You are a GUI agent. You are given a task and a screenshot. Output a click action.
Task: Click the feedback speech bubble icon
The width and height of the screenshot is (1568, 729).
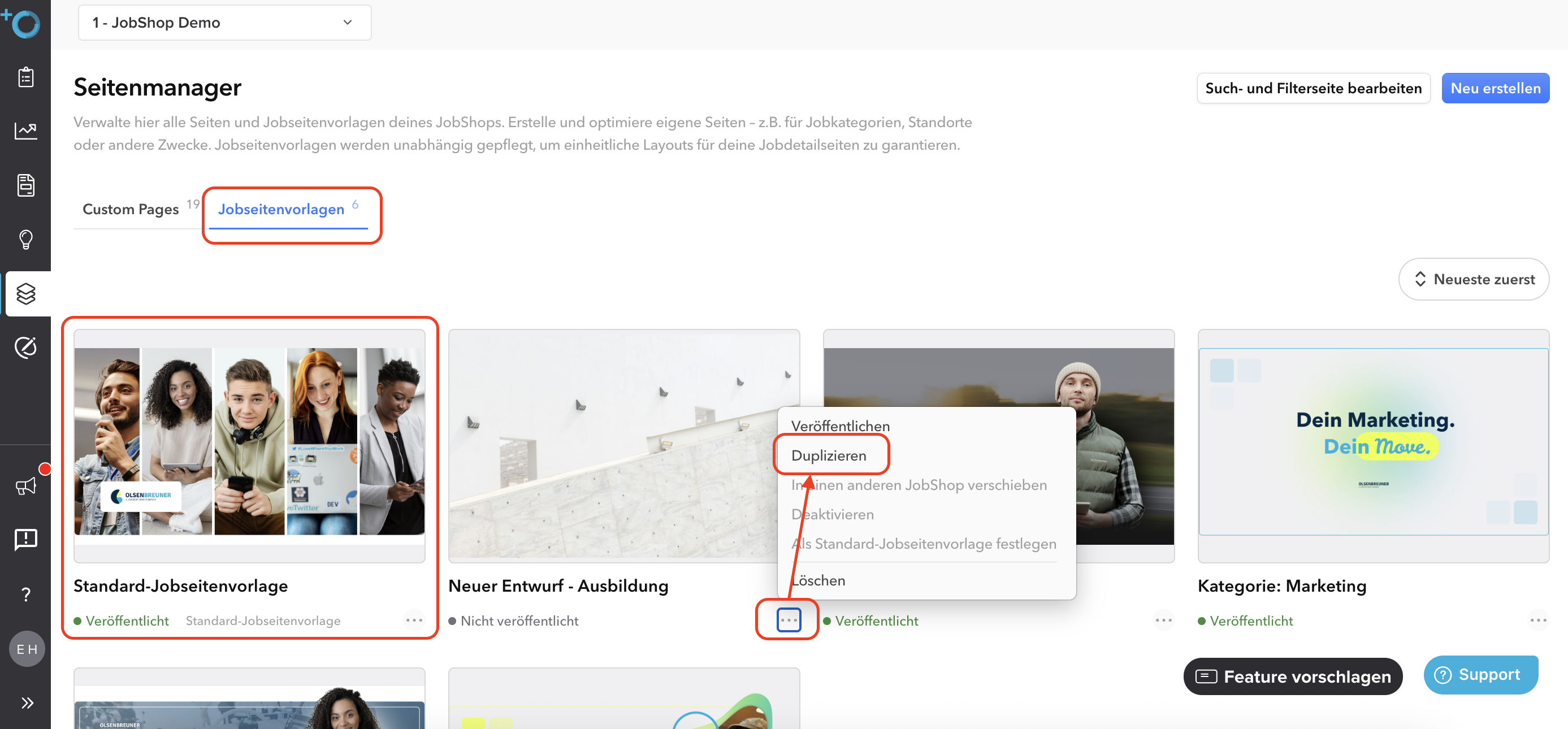[25, 539]
